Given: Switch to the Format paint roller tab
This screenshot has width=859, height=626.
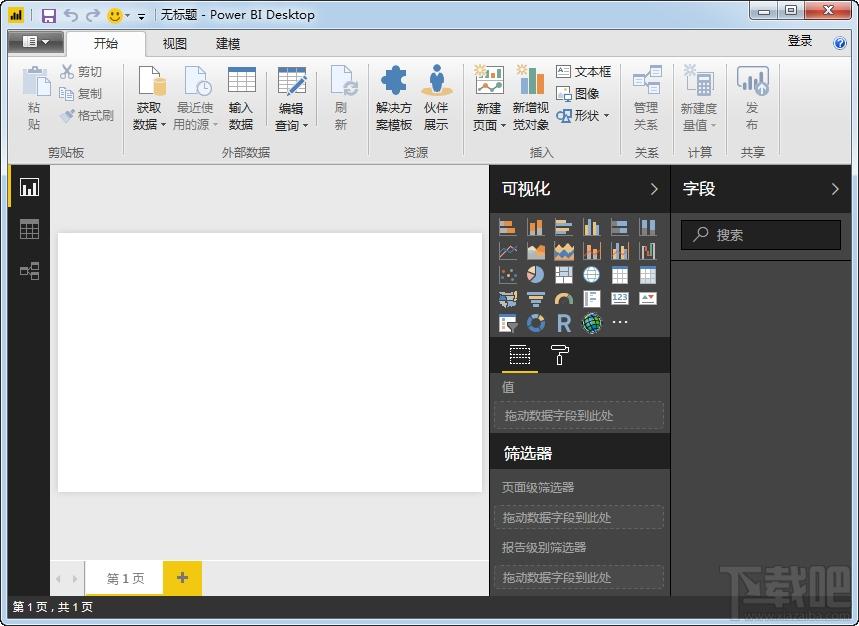Looking at the screenshot, I should click(559, 355).
